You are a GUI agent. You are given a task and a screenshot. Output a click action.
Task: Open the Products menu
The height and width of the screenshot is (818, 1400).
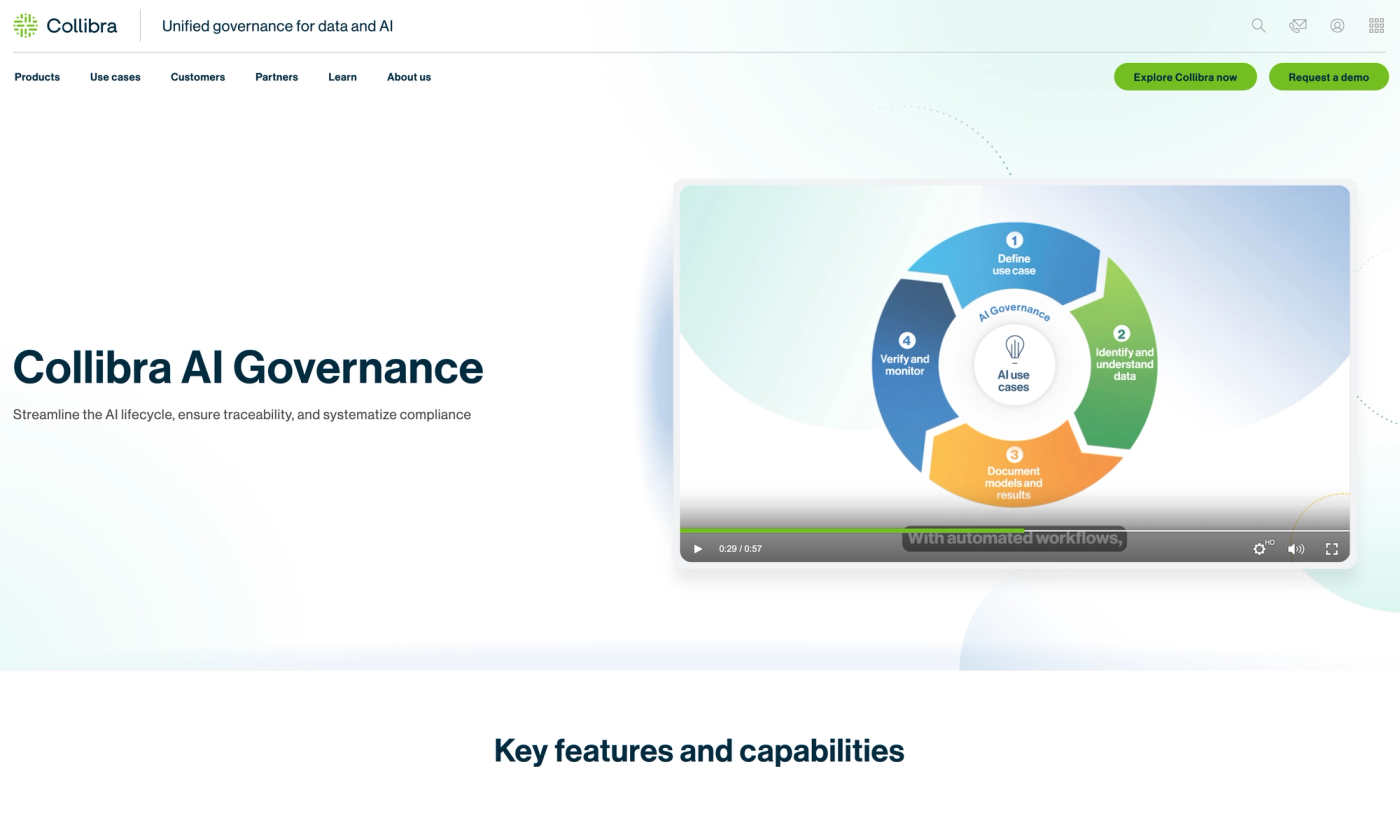(x=37, y=77)
